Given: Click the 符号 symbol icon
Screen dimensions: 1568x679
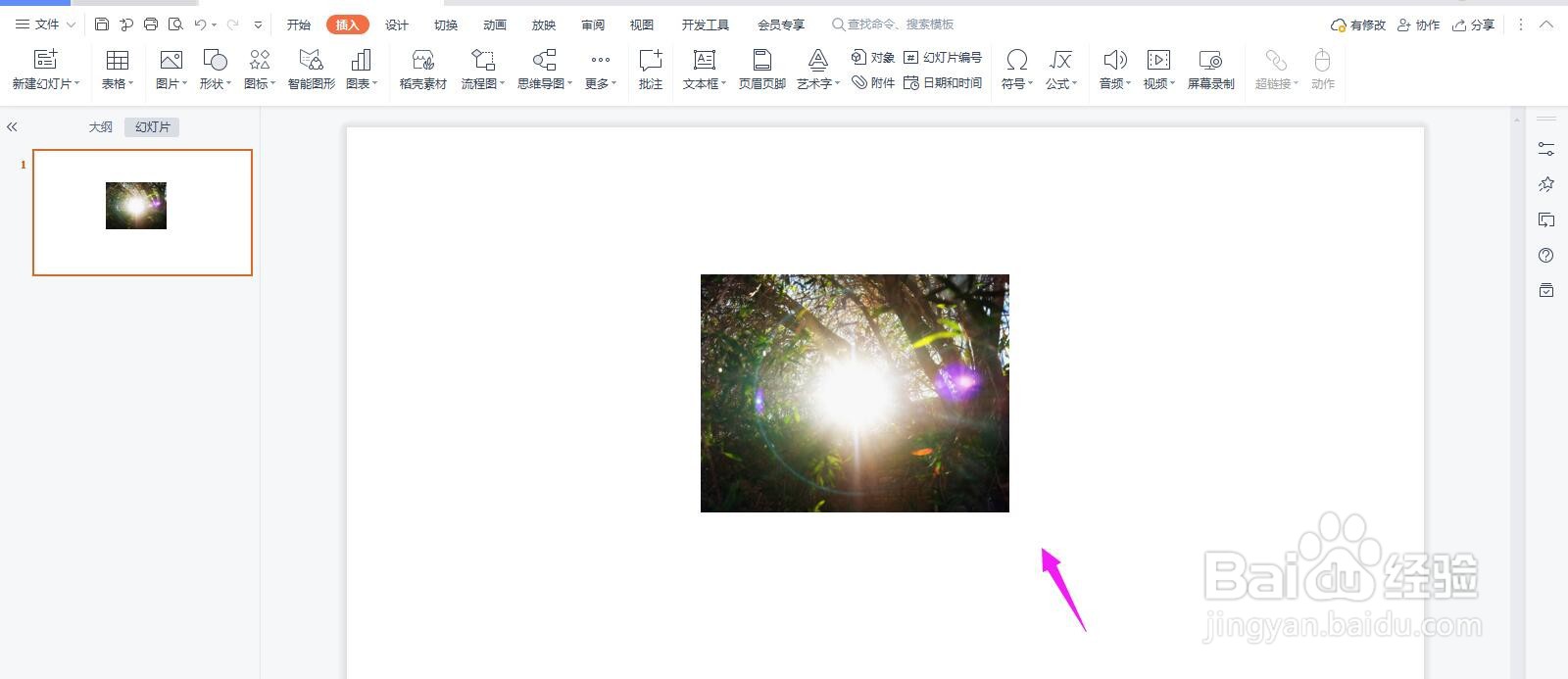Looking at the screenshot, I should (1017, 60).
